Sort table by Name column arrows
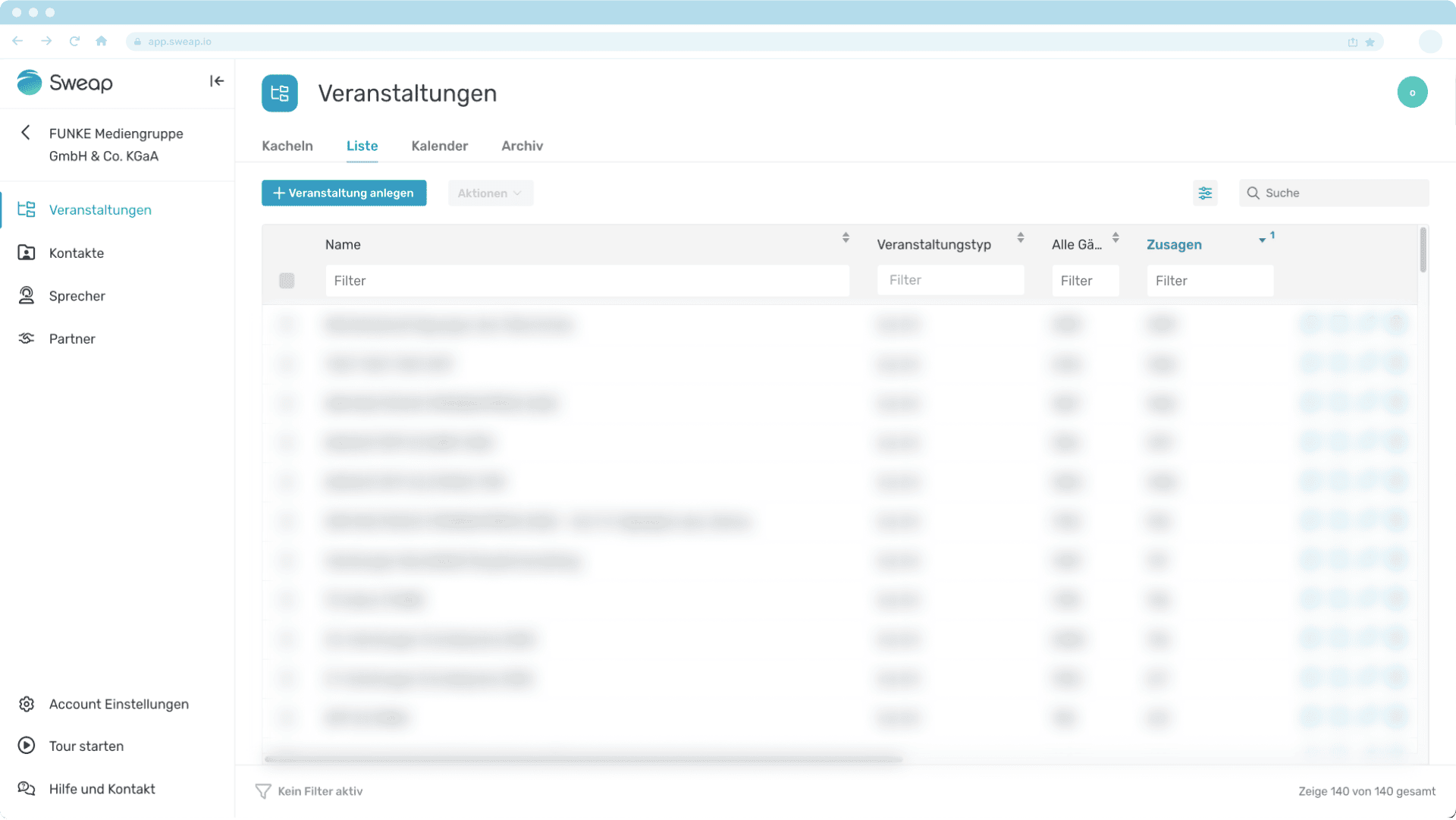This screenshot has height=820, width=1456. pos(846,238)
